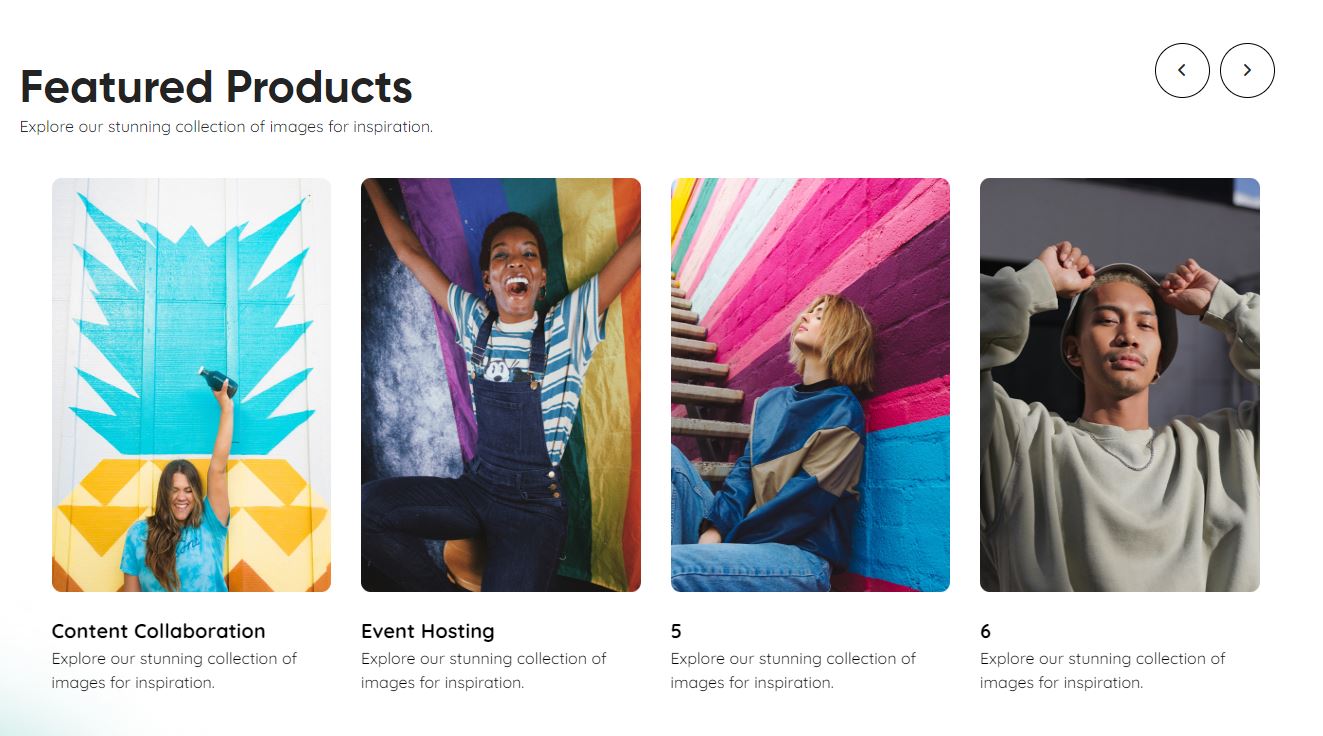
Task: Select the product title labeled 5
Action: (676, 631)
